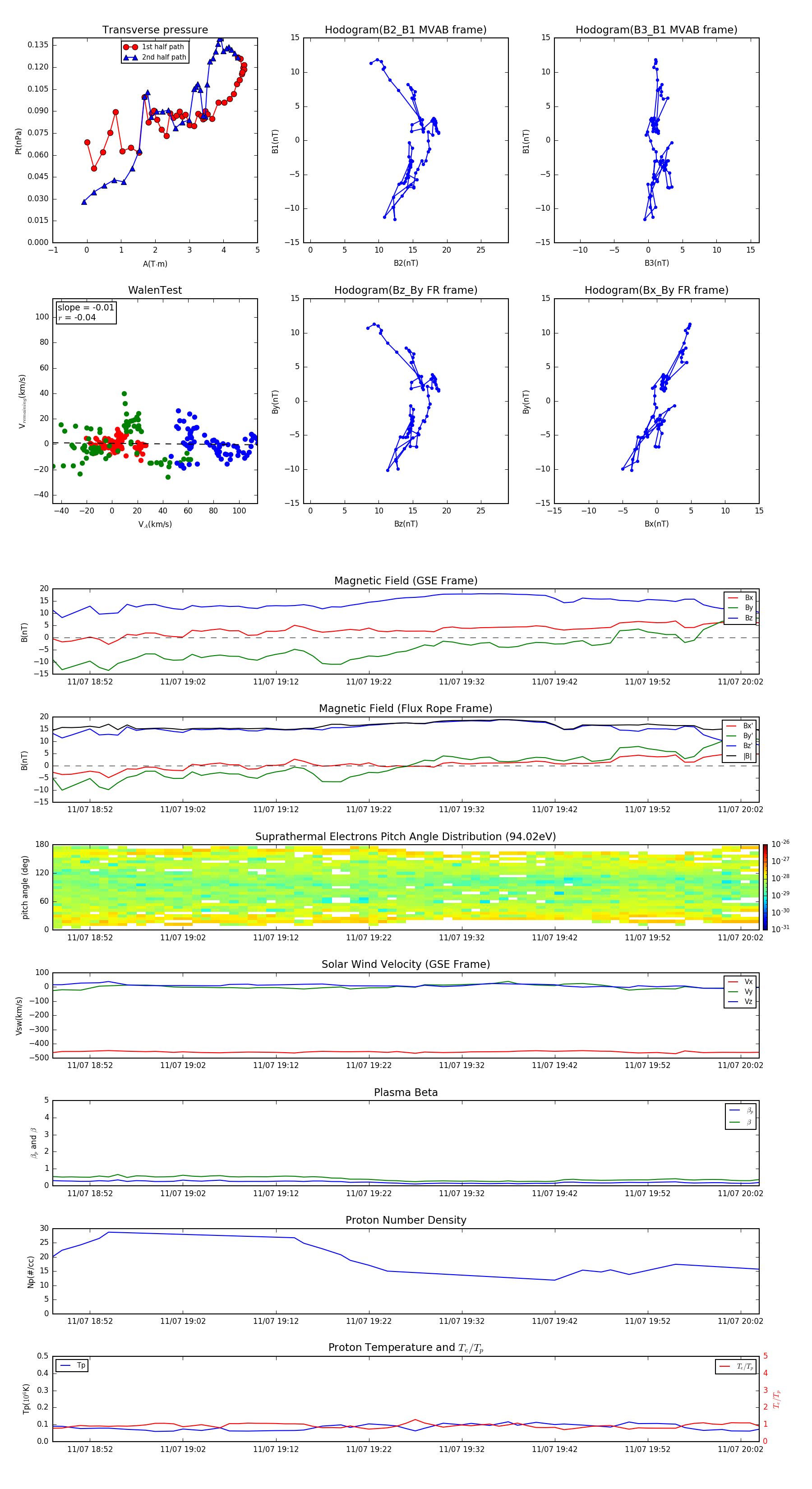Viewport: 812px width, 1489px height.
Task: Click the 'slope = -0.01' annotation
Action: tap(86, 308)
